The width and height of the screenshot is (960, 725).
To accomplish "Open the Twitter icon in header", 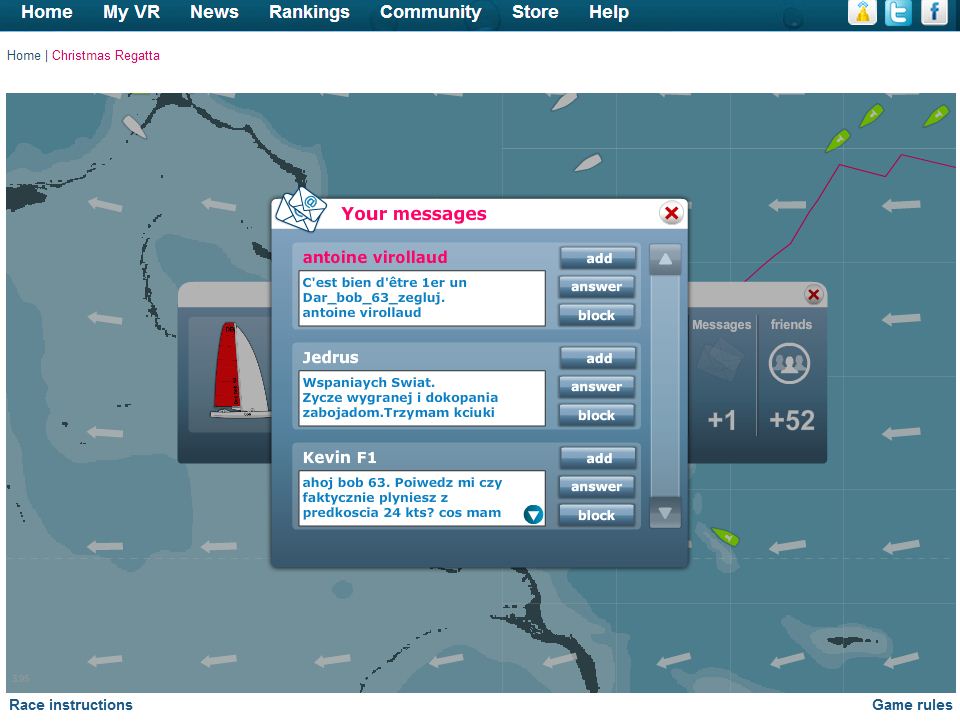I will click(898, 12).
